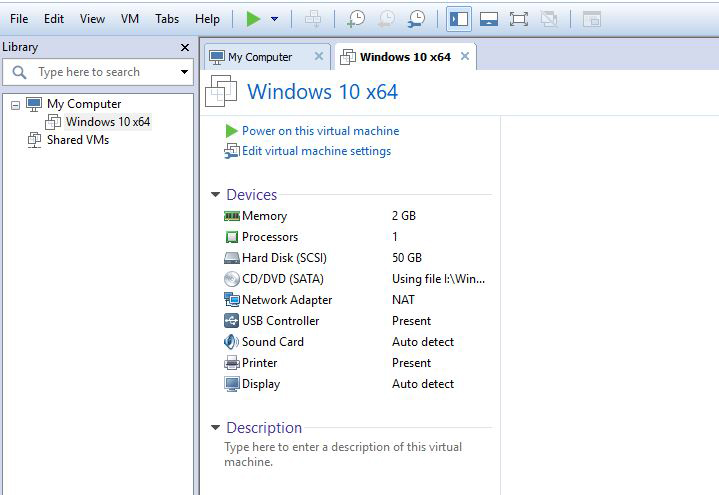Toggle the library sidebar view icon
The image size is (719, 495).
point(459,19)
